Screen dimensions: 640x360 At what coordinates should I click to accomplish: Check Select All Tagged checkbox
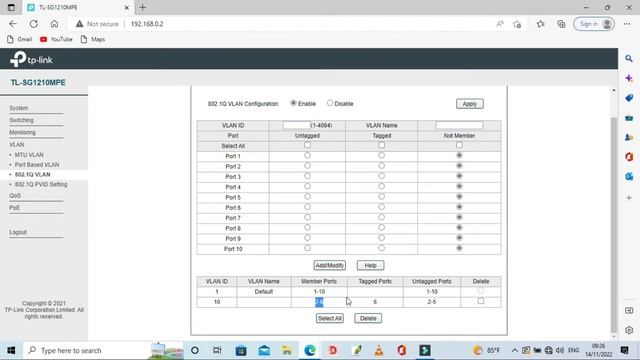tap(381, 145)
